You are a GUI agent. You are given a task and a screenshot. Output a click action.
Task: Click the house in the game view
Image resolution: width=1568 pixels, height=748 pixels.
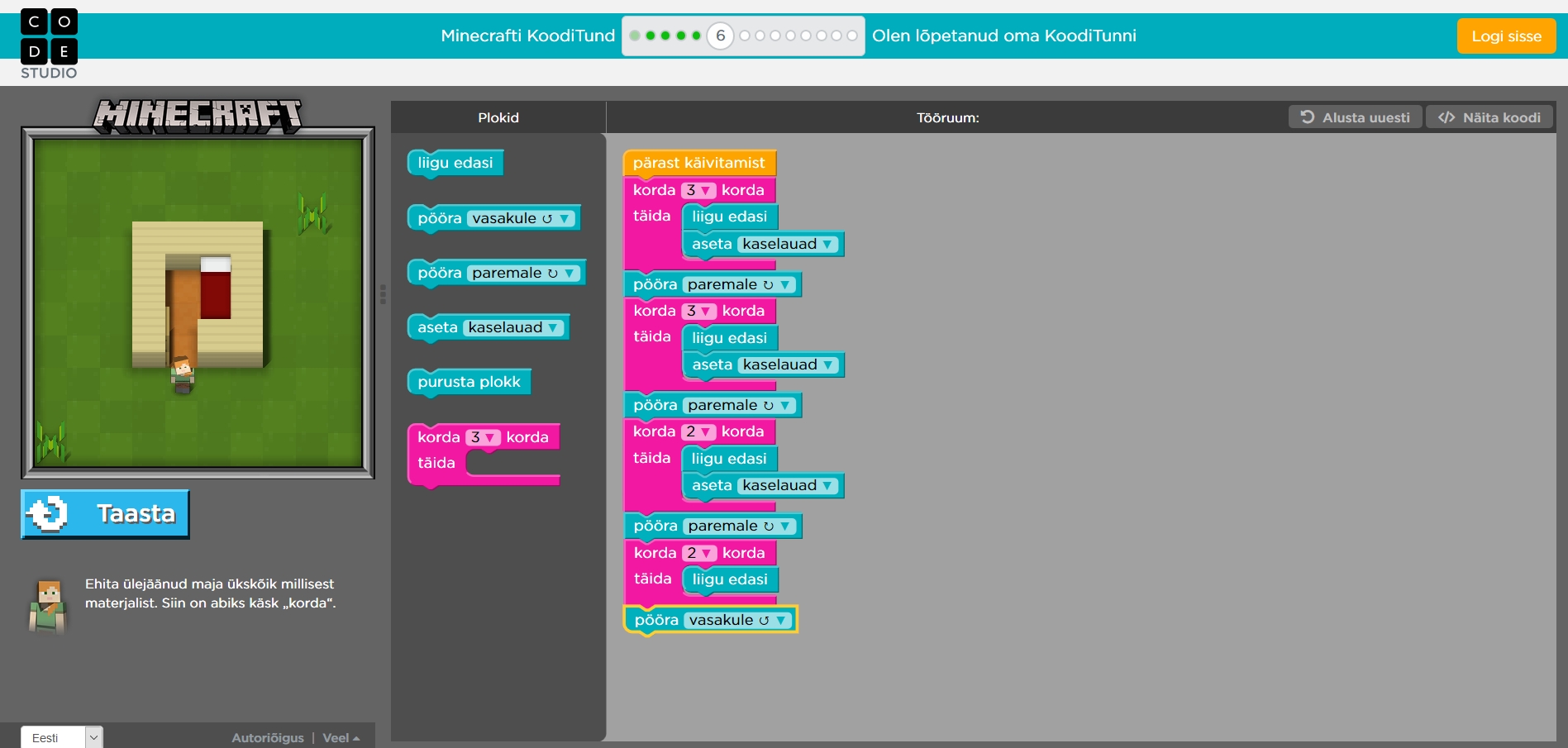pyautogui.click(x=198, y=294)
